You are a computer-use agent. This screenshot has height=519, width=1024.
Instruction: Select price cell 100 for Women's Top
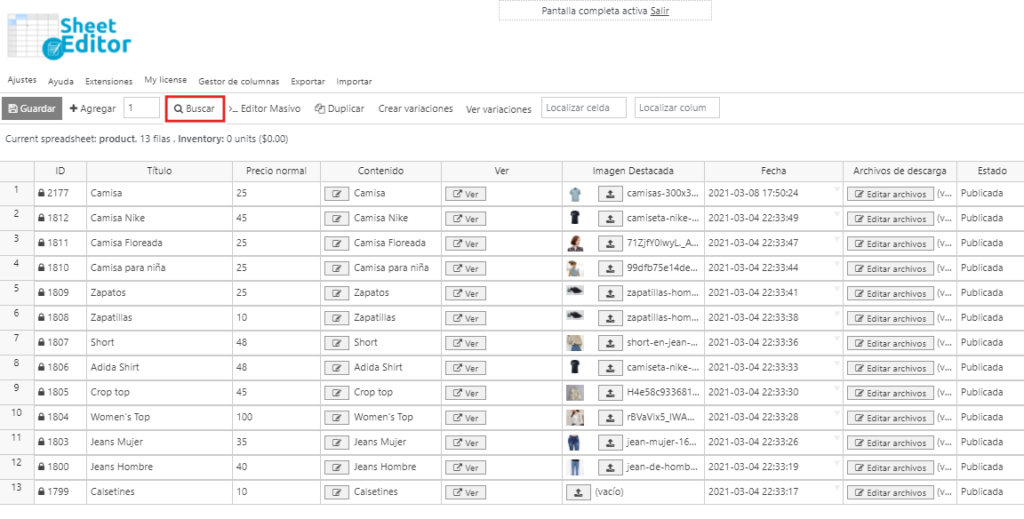(x=276, y=417)
